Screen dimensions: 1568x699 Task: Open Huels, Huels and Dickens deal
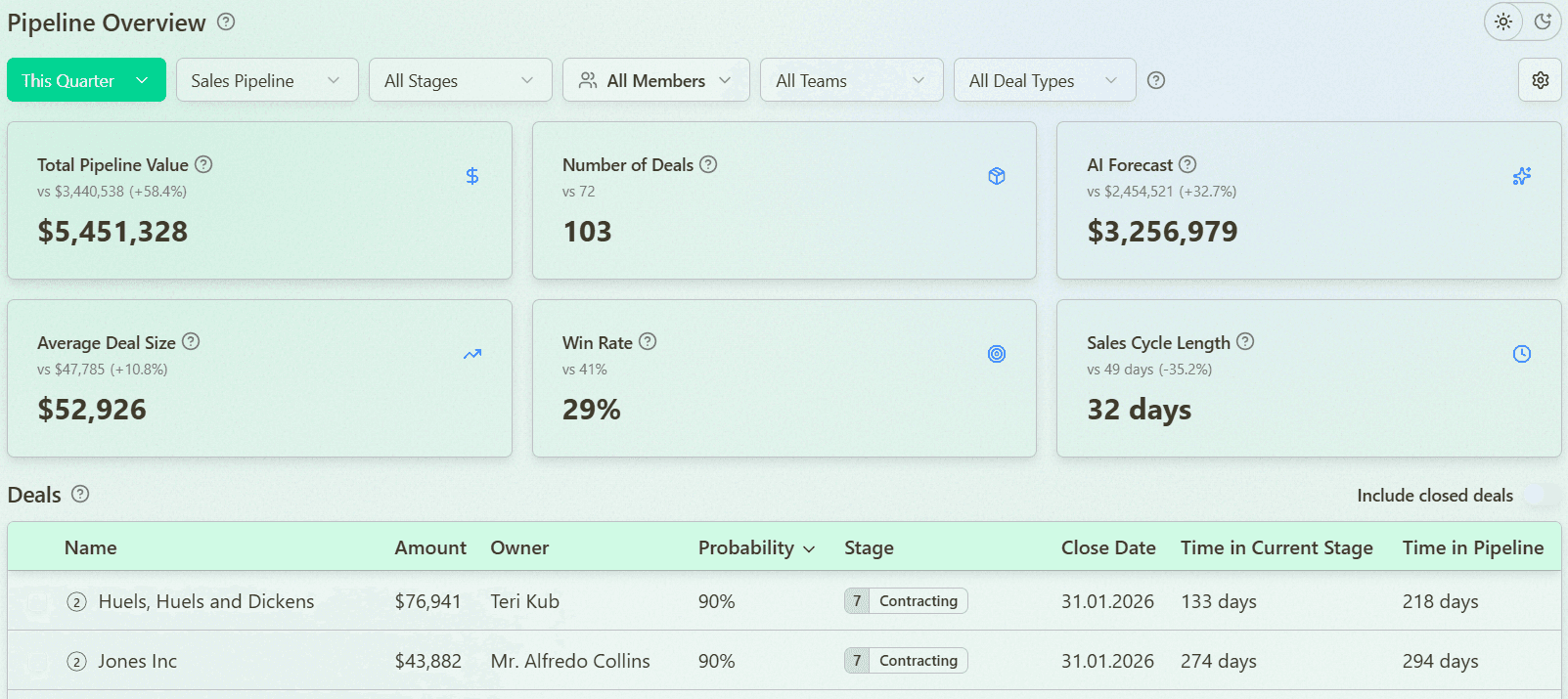206,601
